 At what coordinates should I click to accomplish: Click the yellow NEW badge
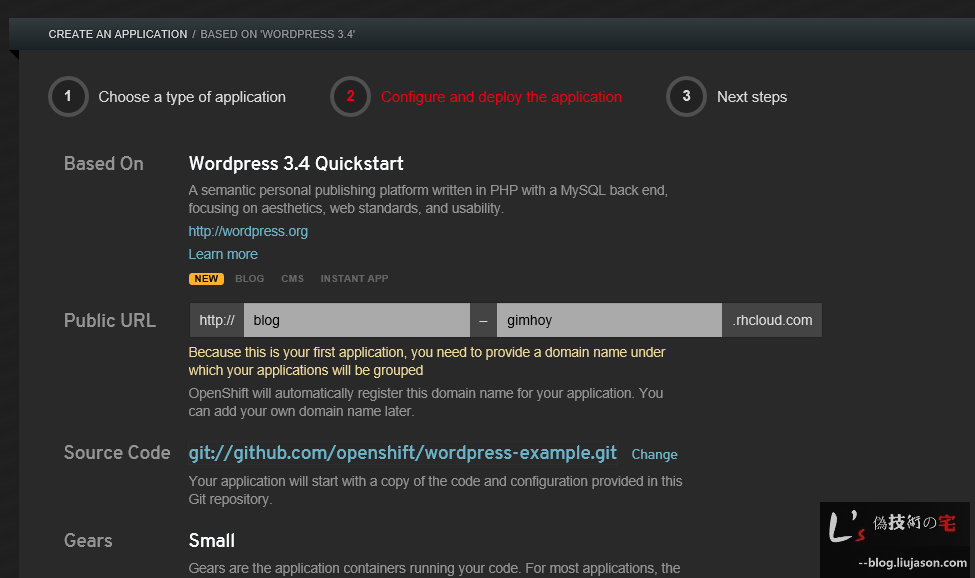click(206, 278)
